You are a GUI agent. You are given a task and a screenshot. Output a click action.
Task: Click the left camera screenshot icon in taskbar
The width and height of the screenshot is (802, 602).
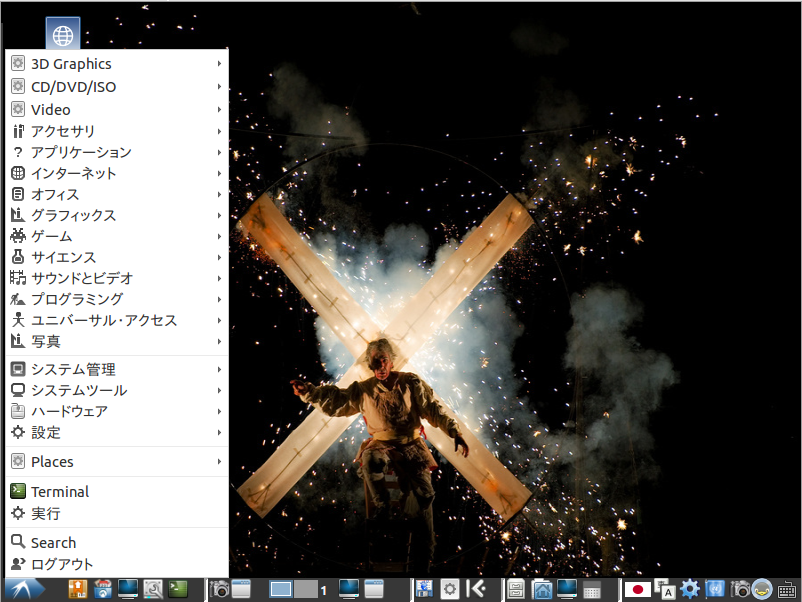219,590
